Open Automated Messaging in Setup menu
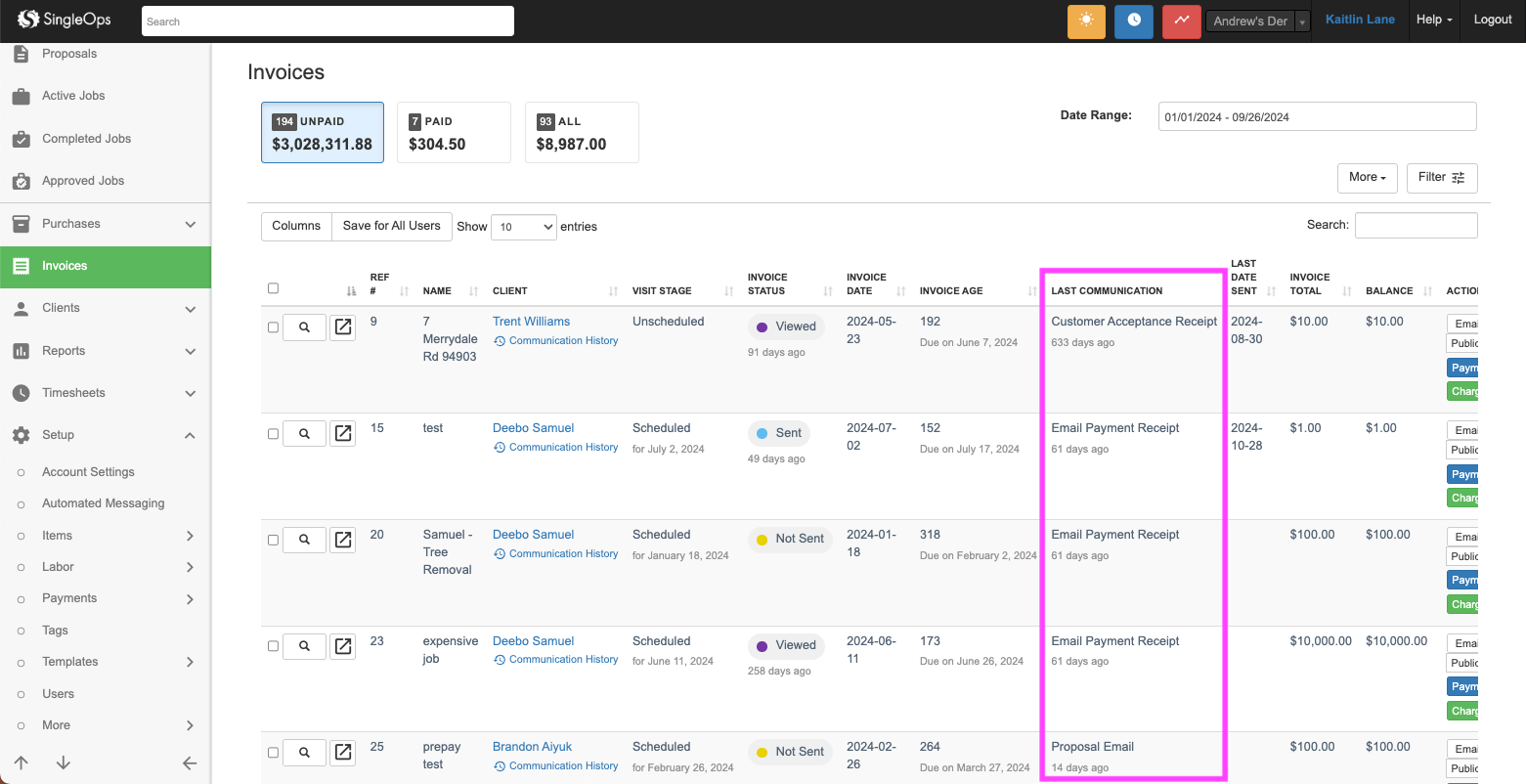The height and width of the screenshot is (784, 1526). pyautogui.click(x=103, y=503)
